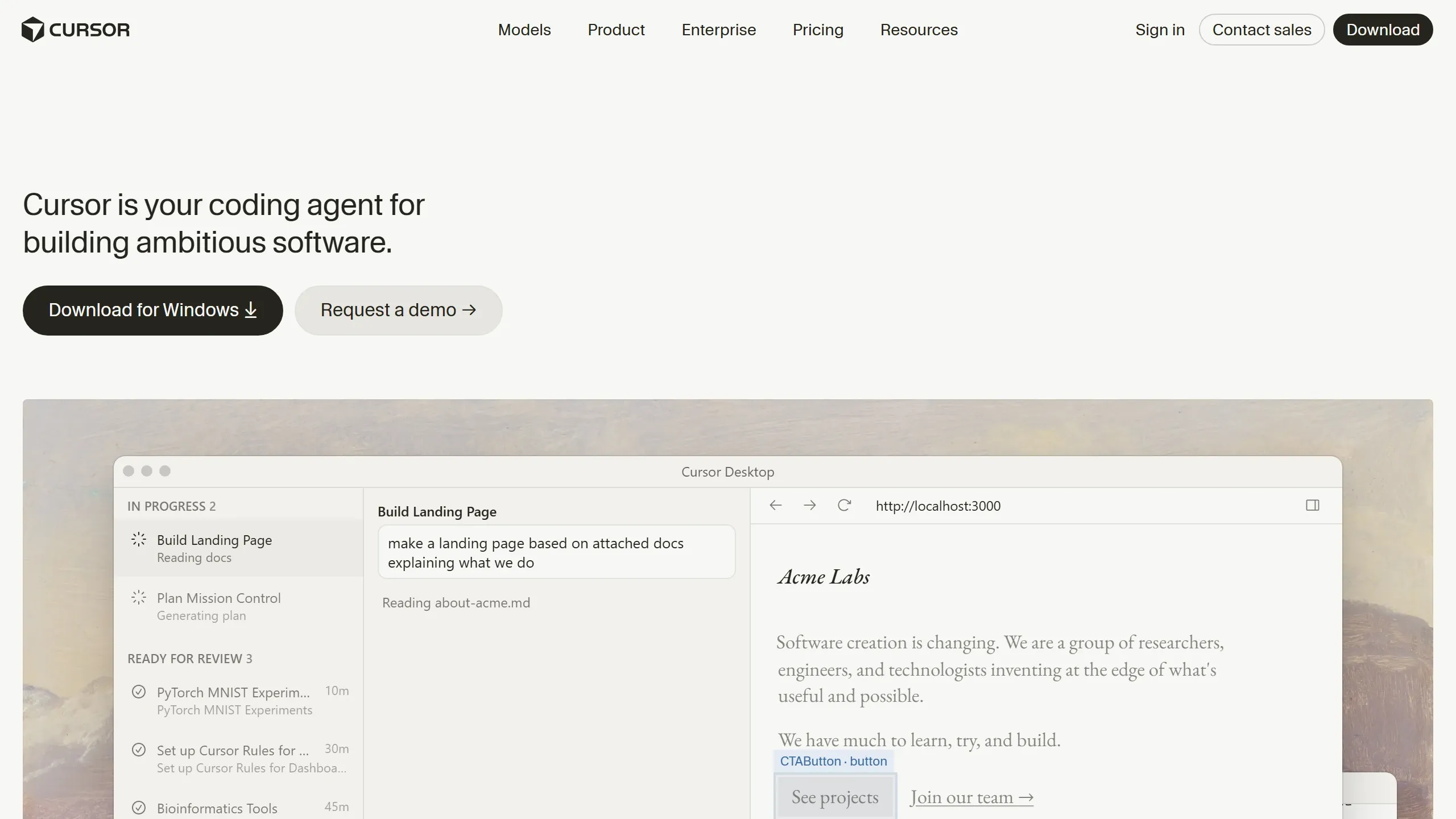Open the Set up Cursor Rules task
Image resolution: width=1456 pixels, height=819 pixels.
point(238,758)
